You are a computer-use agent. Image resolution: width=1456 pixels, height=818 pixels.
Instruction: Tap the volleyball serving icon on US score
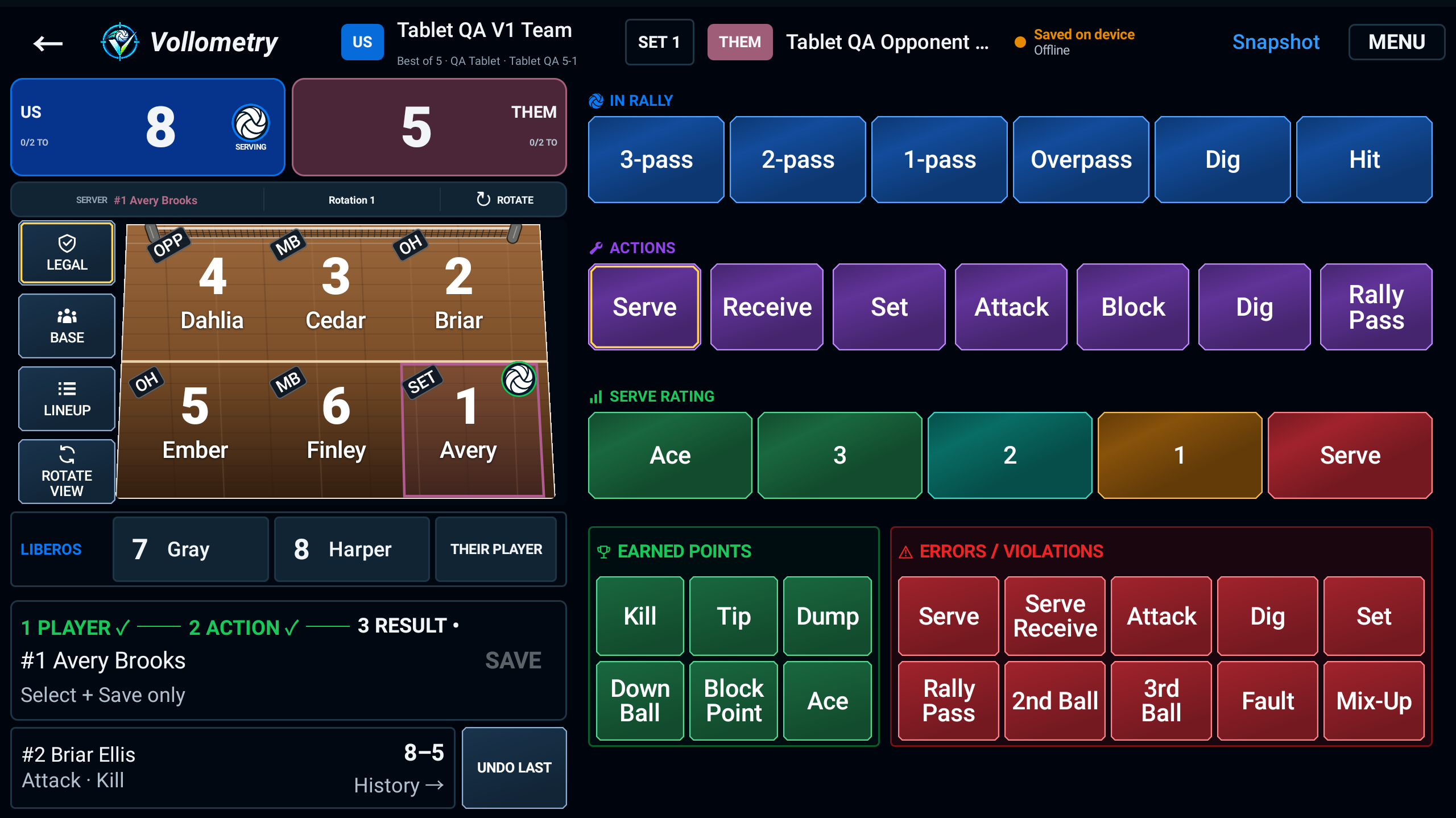click(251, 123)
